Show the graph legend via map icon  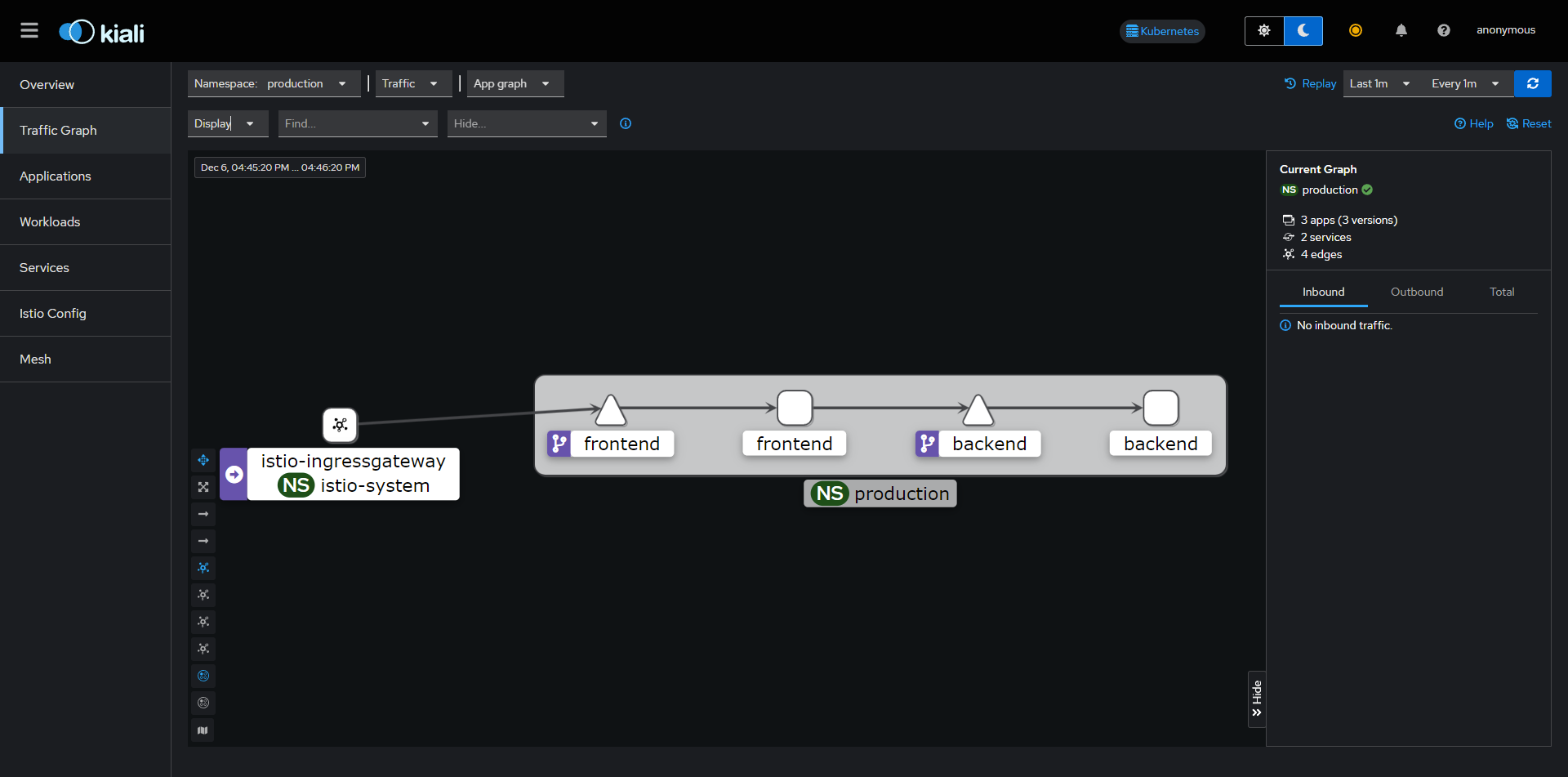pos(203,730)
